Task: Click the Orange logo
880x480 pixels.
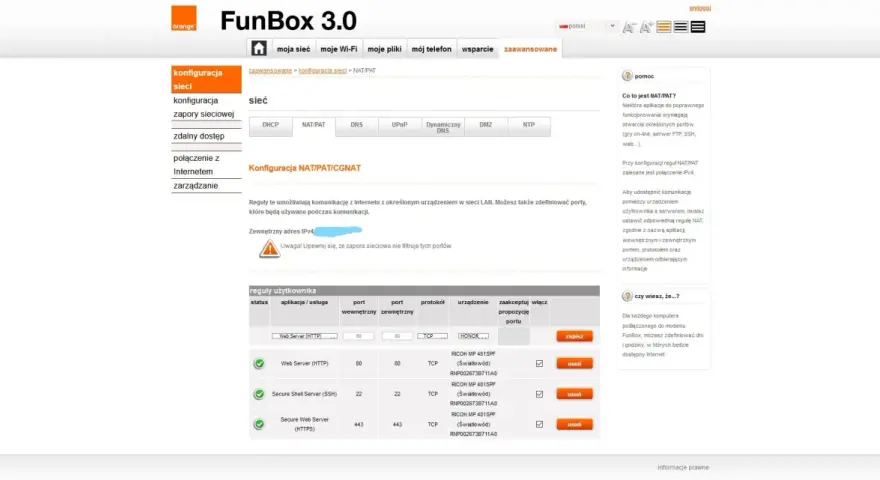Action: 184,18
